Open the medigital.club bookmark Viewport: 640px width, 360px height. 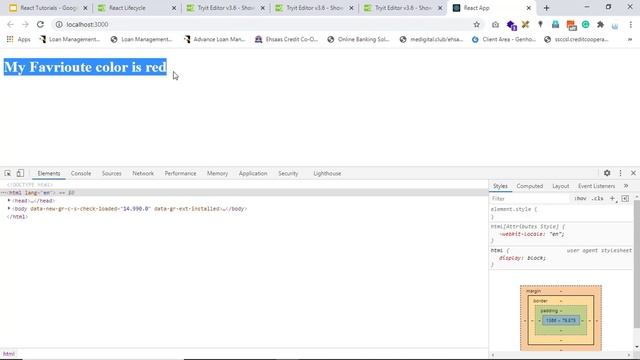tap(432, 39)
